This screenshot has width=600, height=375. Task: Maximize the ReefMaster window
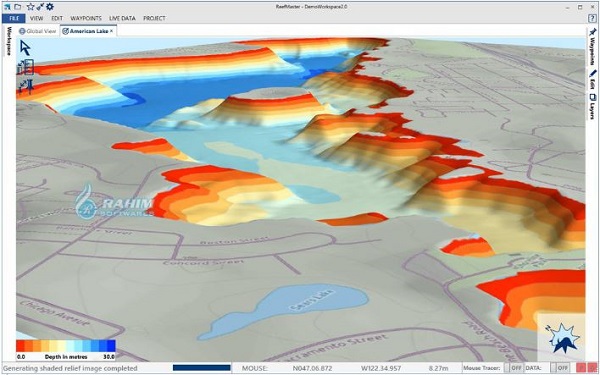click(580, 7)
